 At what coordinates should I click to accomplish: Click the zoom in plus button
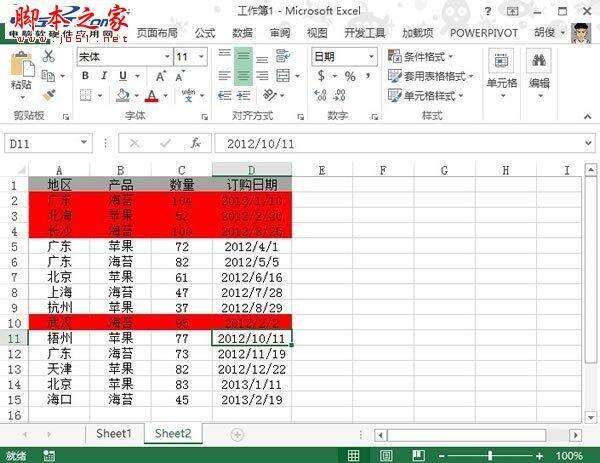(539, 455)
